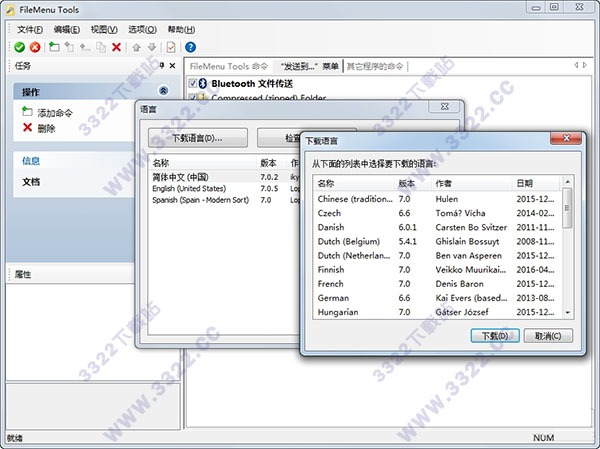Select the Finnish language row

437,270
